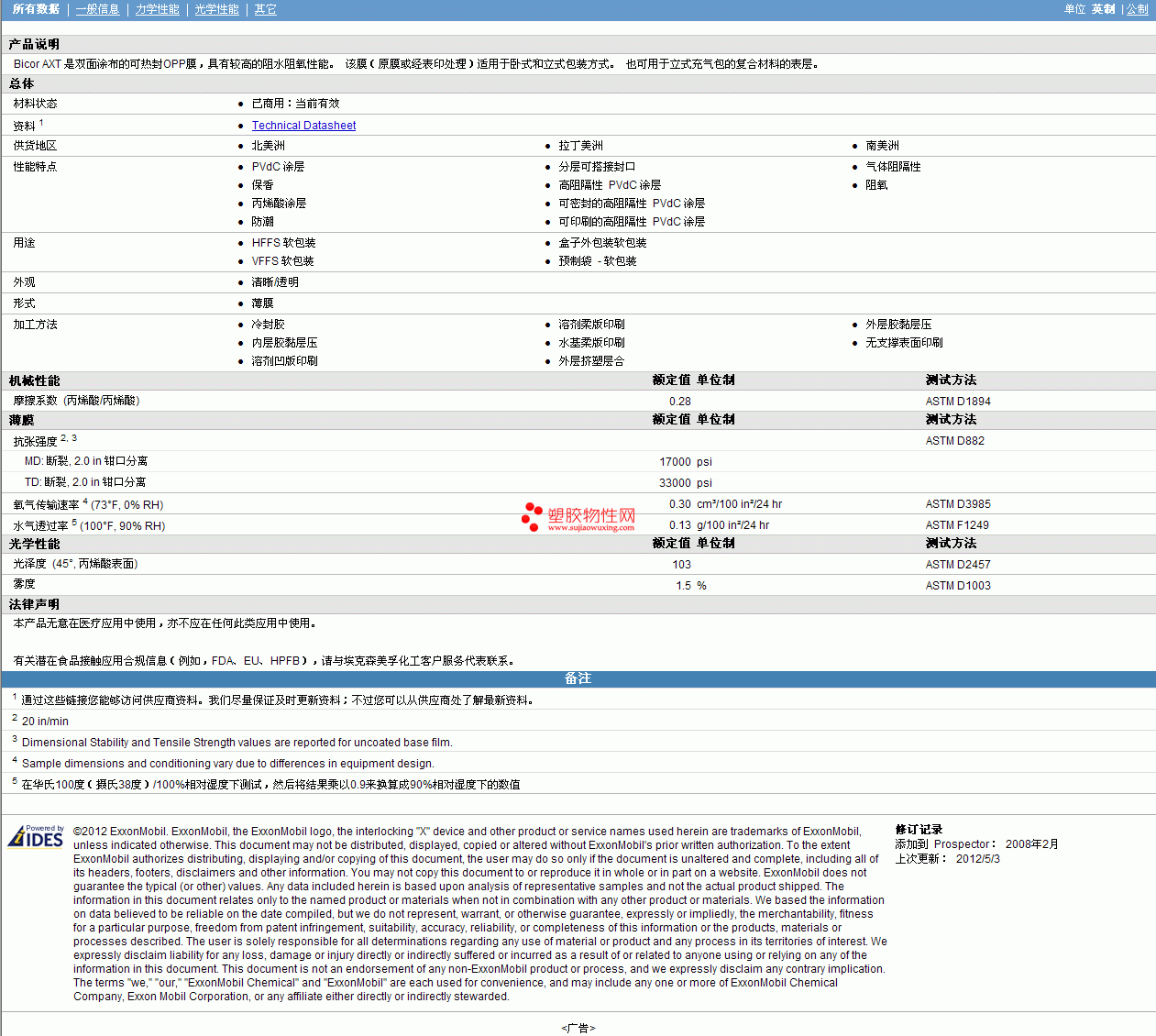Click footnote 2 text 20 in/min
The image size is (1156, 1036).
click(x=45, y=722)
